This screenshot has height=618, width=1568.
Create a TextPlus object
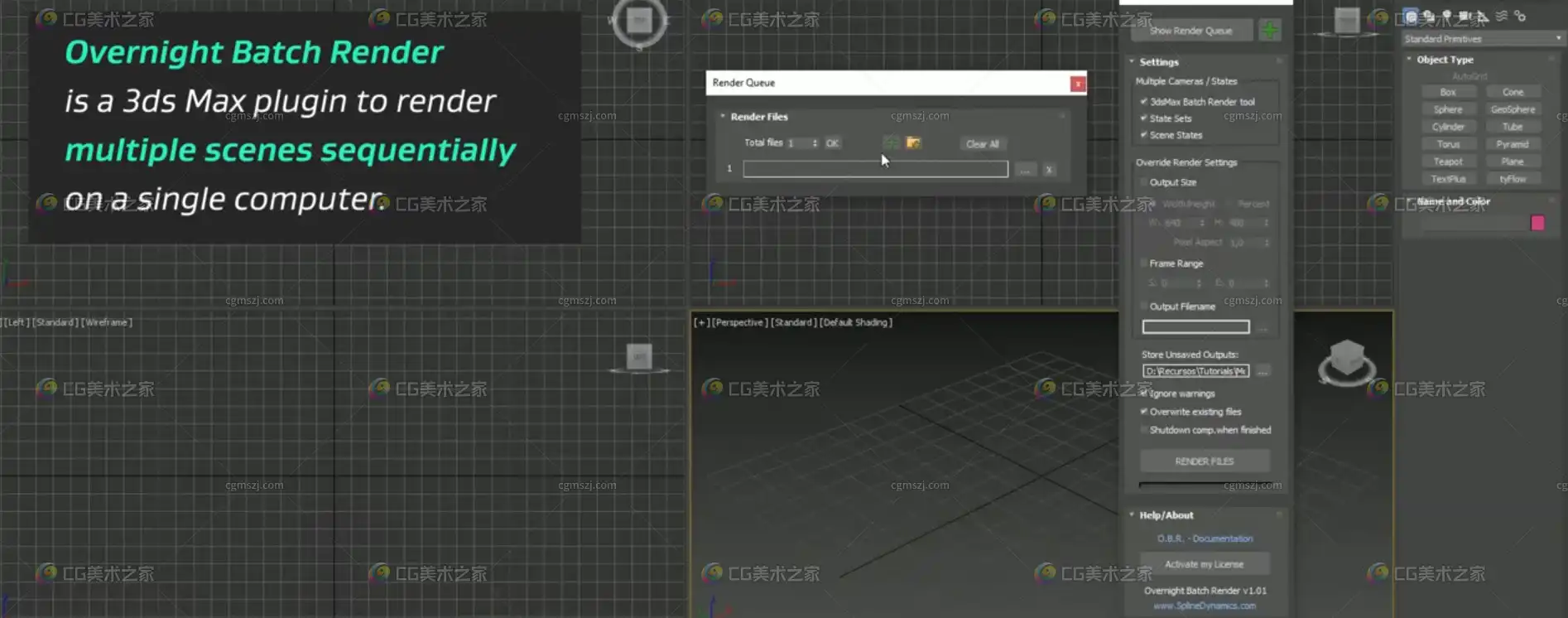click(1447, 179)
